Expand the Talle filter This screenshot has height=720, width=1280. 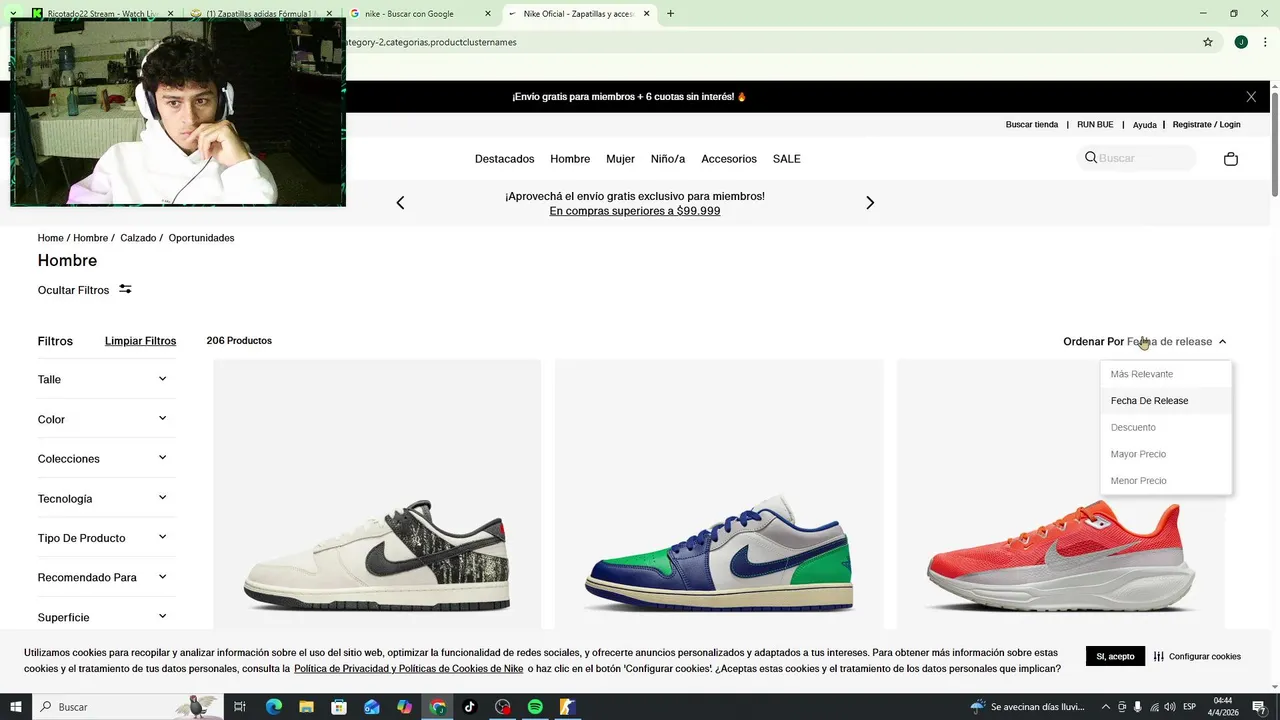106,379
